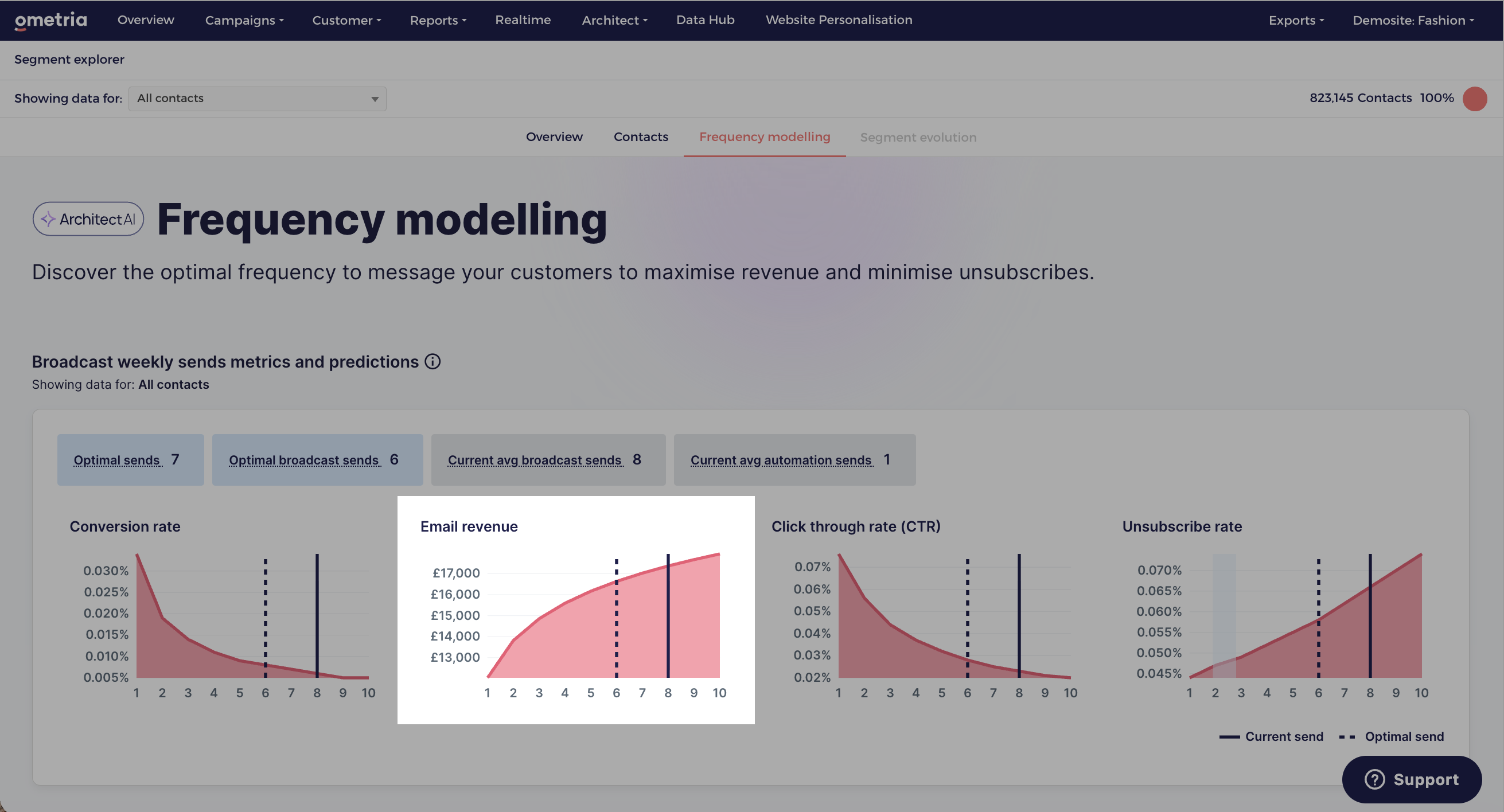Click the red contacts percentage circle

pos(1474,99)
